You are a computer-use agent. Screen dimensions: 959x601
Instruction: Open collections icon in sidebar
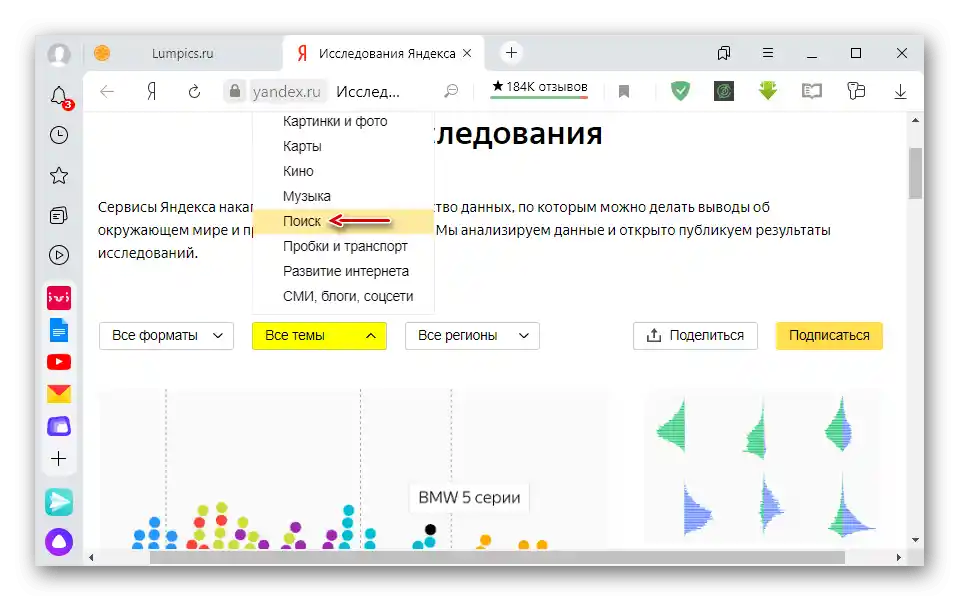click(x=59, y=215)
